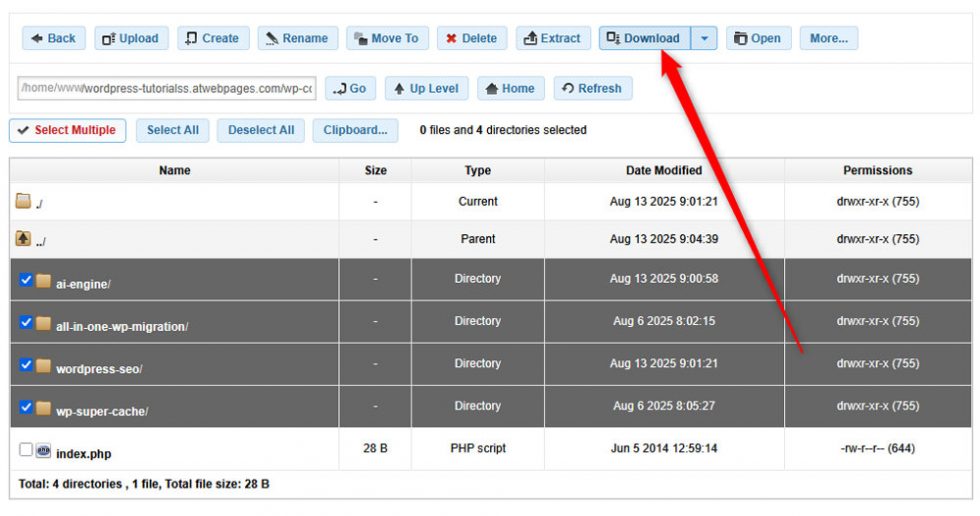Click the Extract button
980x516 pixels.
pos(553,38)
